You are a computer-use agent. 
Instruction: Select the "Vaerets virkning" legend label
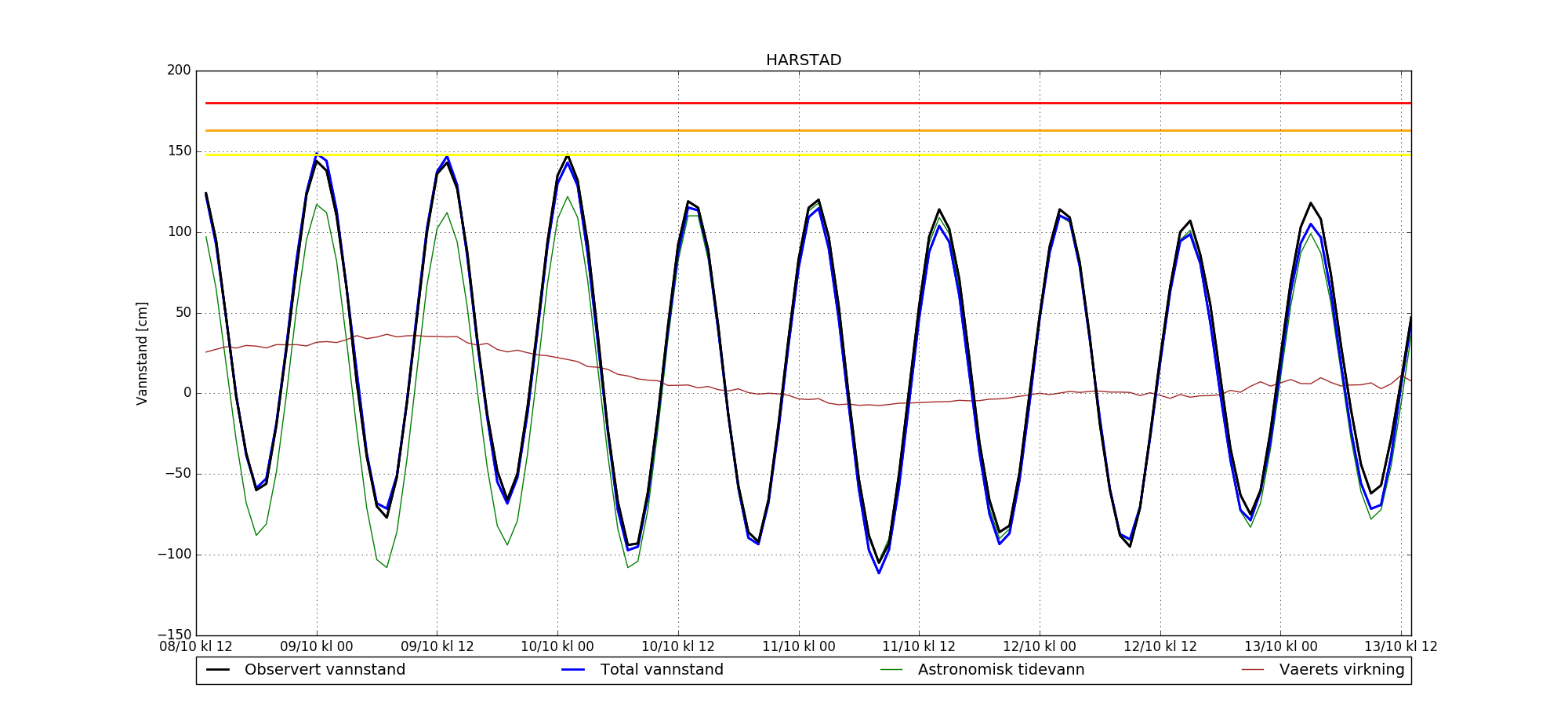click(x=1341, y=670)
